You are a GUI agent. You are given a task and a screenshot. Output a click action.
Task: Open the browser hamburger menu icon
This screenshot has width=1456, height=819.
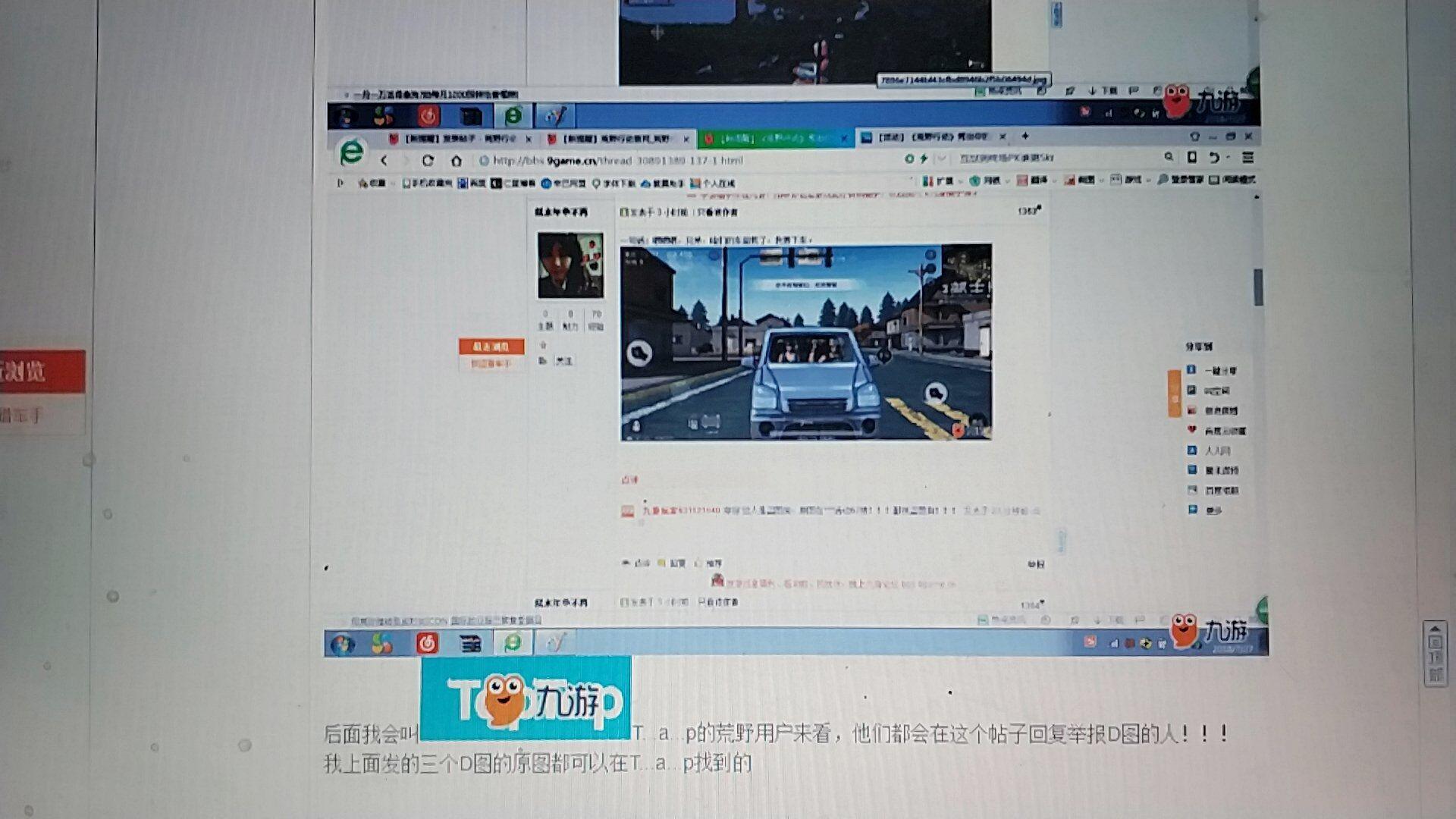pos(1247,158)
